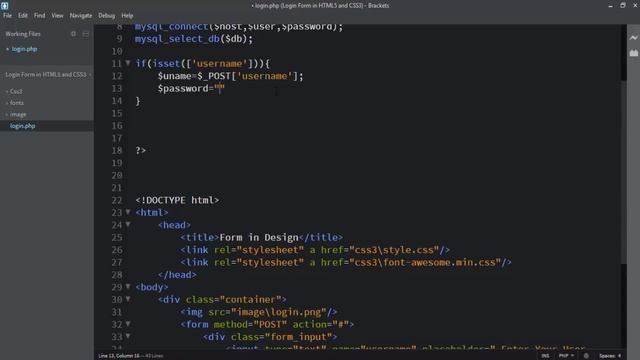The height and width of the screenshot is (360, 640).
Task: Open the PHP language dropdown in status bar
Action: [x=566, y=356]
